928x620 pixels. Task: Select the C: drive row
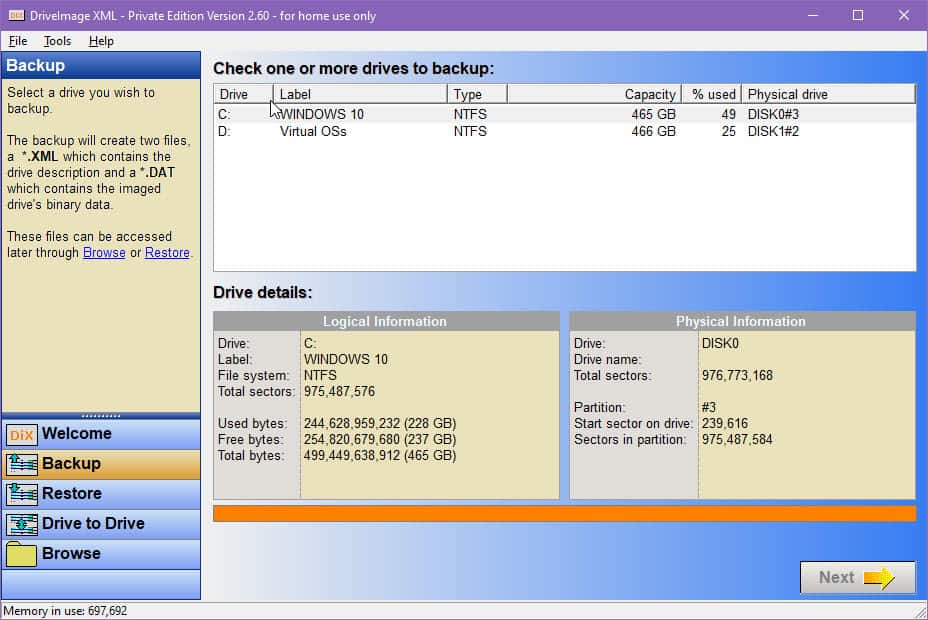(x=565, y=114)
